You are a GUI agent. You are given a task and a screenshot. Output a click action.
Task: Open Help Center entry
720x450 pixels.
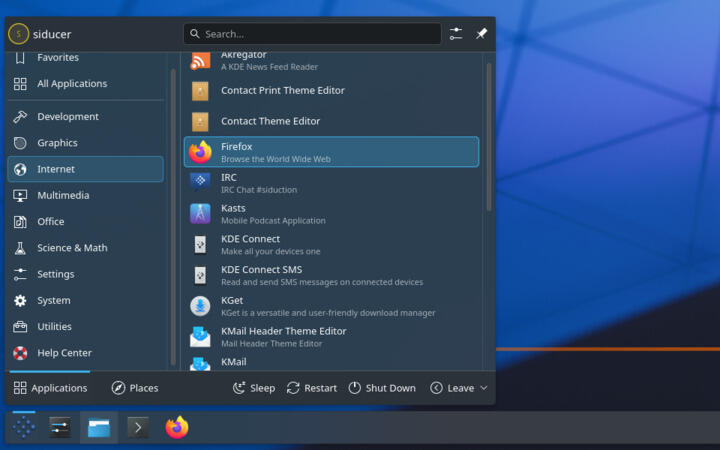tap(85, 353)
